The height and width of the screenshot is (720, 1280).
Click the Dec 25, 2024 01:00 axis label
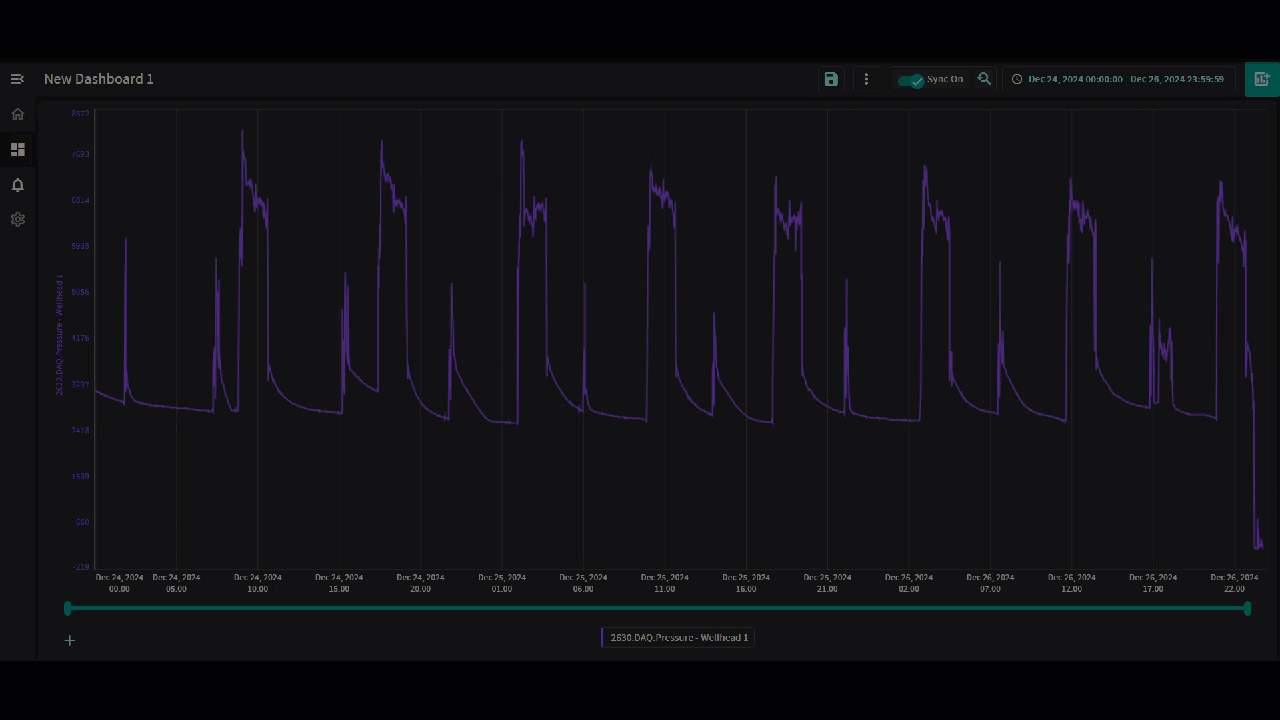pyautogui.click(x=502, y=583)
